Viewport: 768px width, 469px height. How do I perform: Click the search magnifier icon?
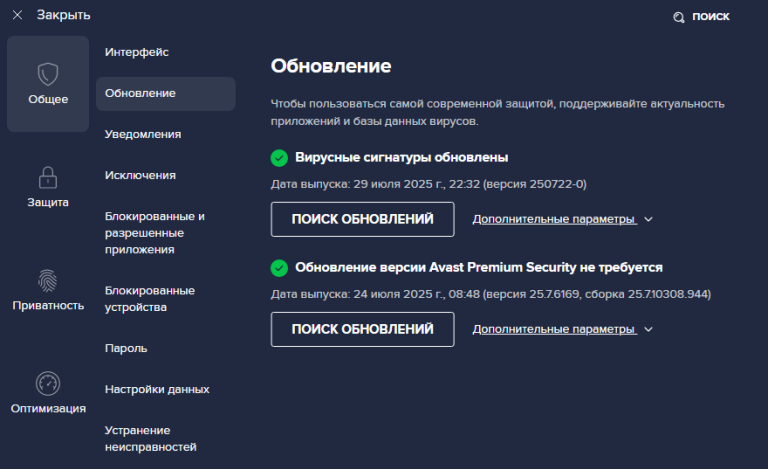pyautogui.click(x=679, y=17)
